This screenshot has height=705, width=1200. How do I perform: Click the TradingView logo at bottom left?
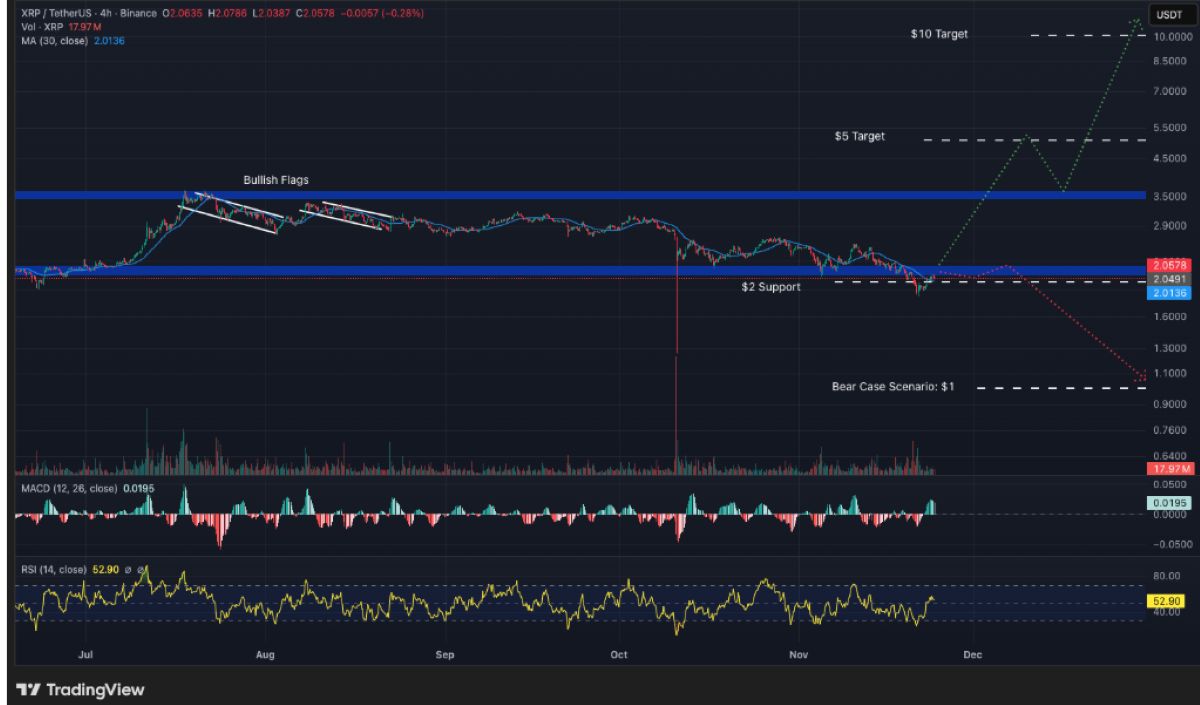pos(77,689)
